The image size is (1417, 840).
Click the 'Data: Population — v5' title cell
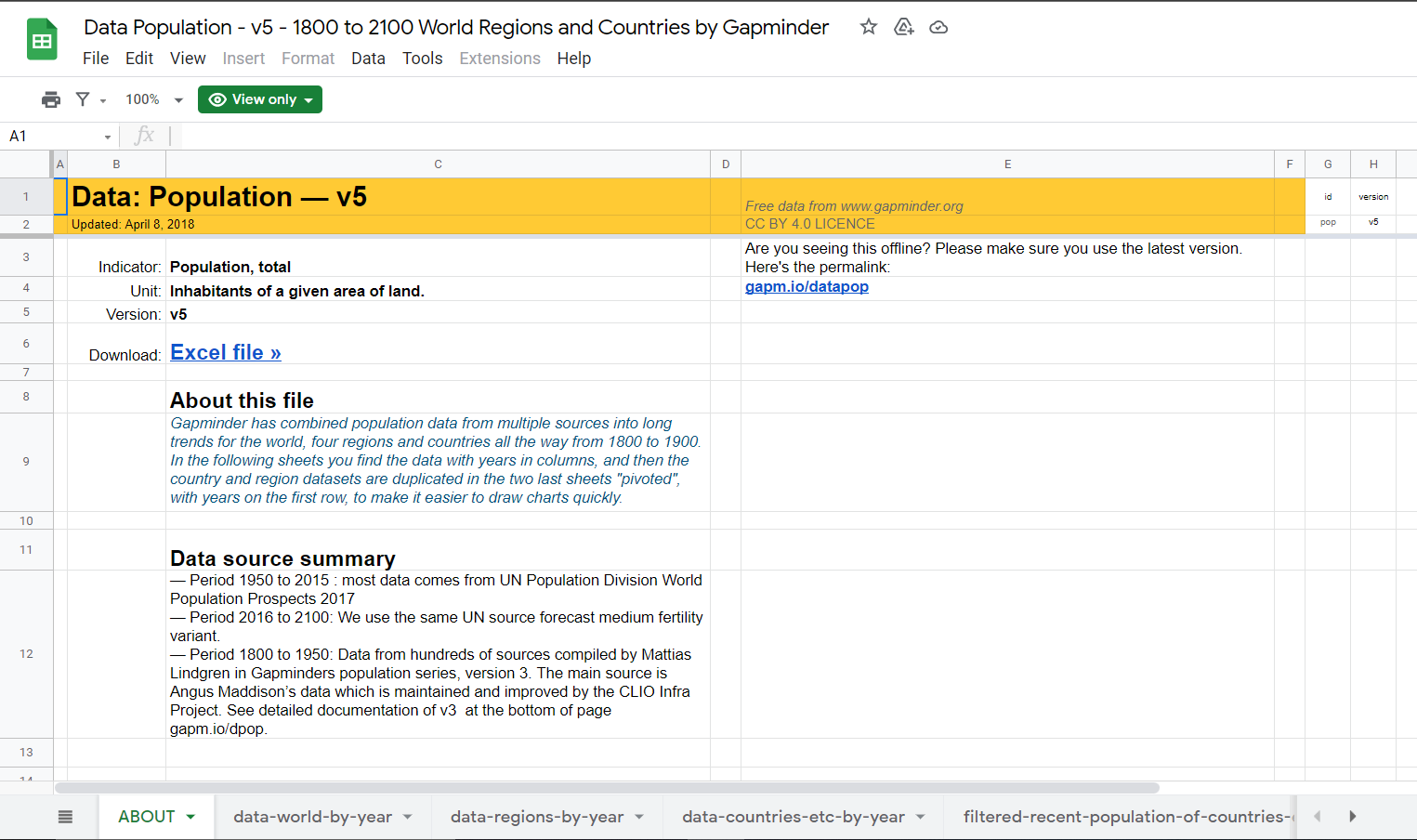point(219,197)
